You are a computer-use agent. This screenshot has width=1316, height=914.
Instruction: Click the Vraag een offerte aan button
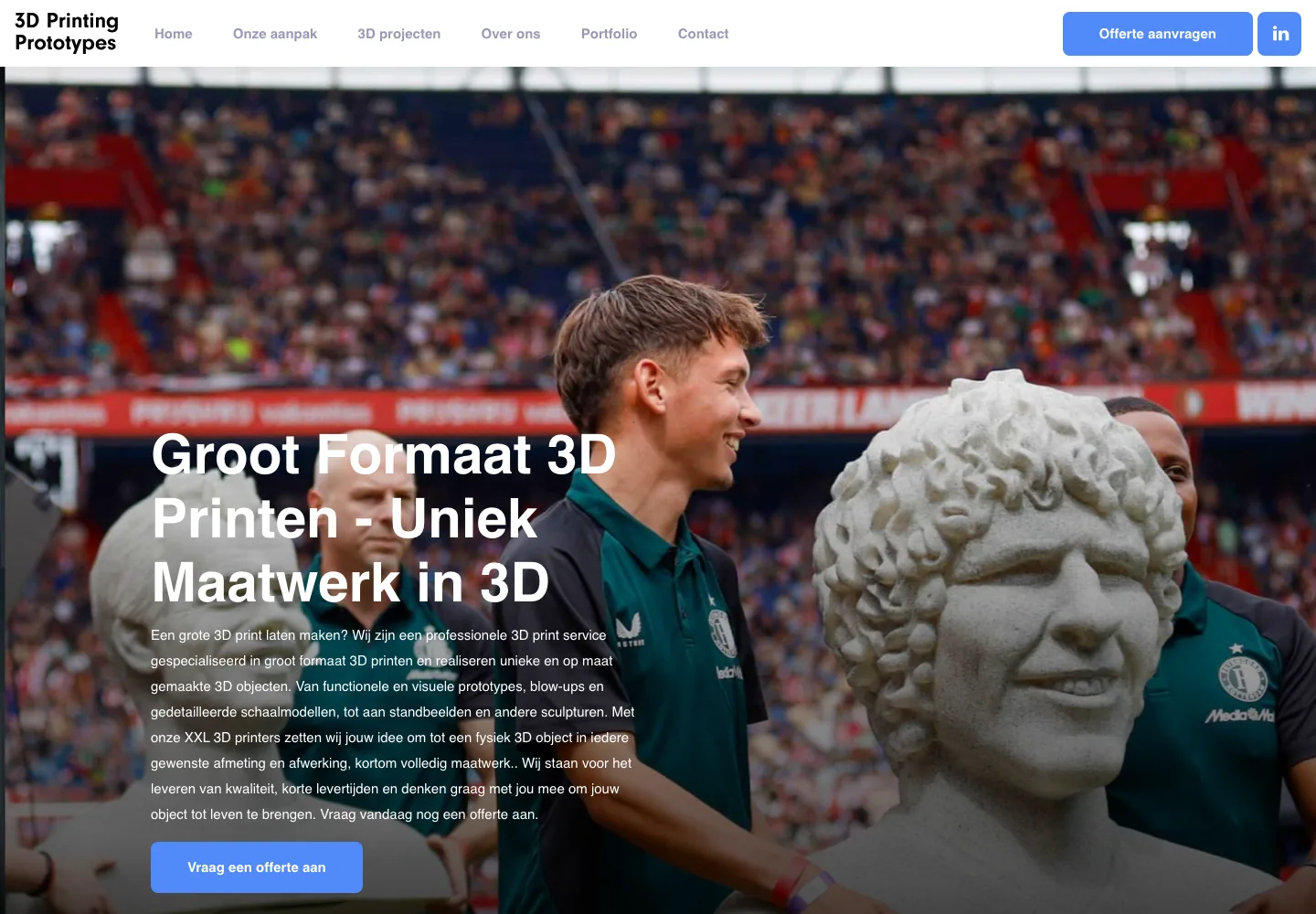tap(257, 867)
